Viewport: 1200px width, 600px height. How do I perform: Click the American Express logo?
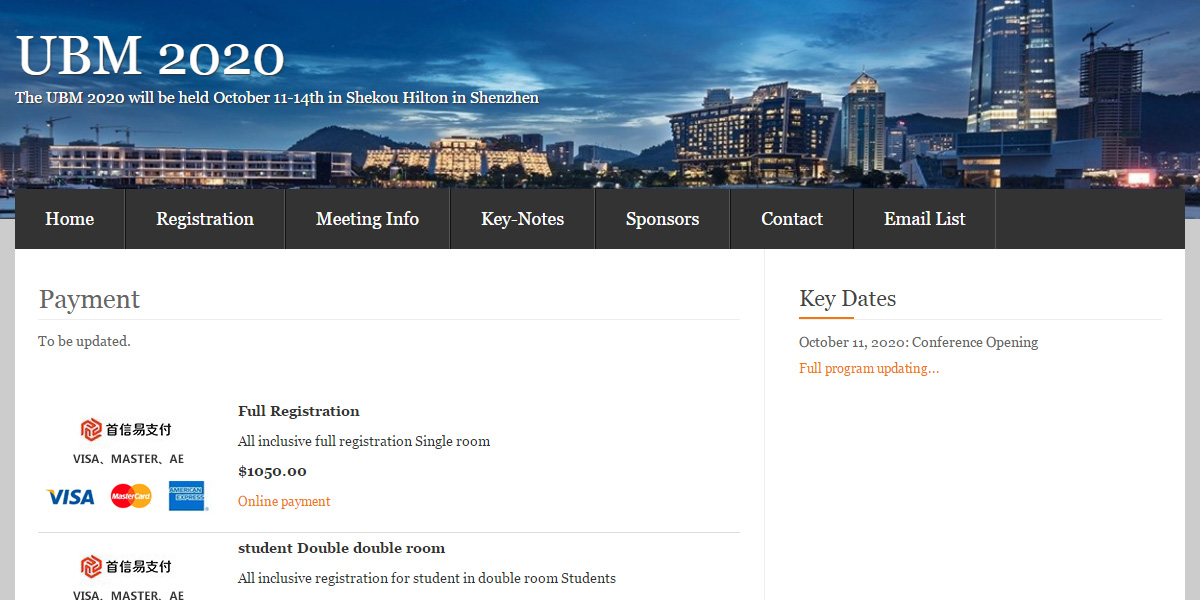point(187,496)
